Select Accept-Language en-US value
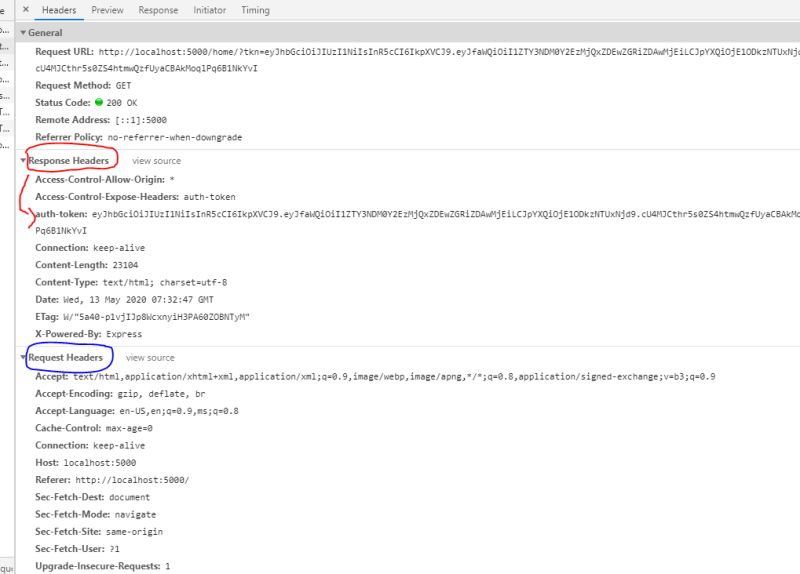800x574 pixels. [179, 411]
